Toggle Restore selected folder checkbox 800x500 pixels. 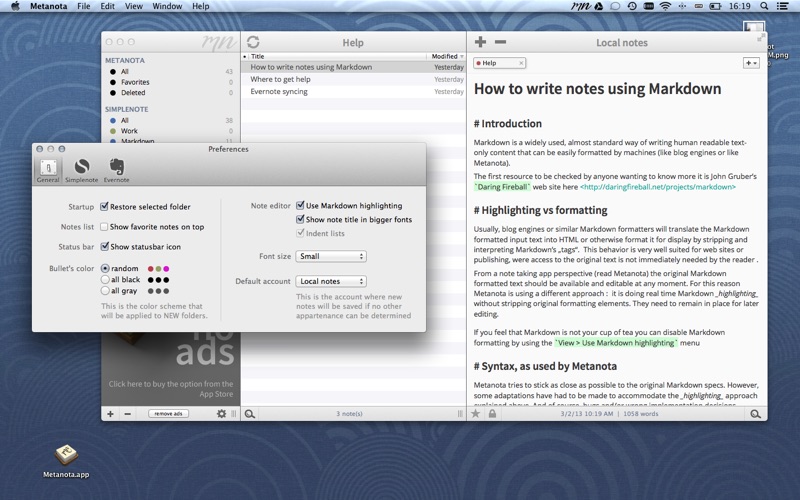pyautogui.click(x=104, y=207)
